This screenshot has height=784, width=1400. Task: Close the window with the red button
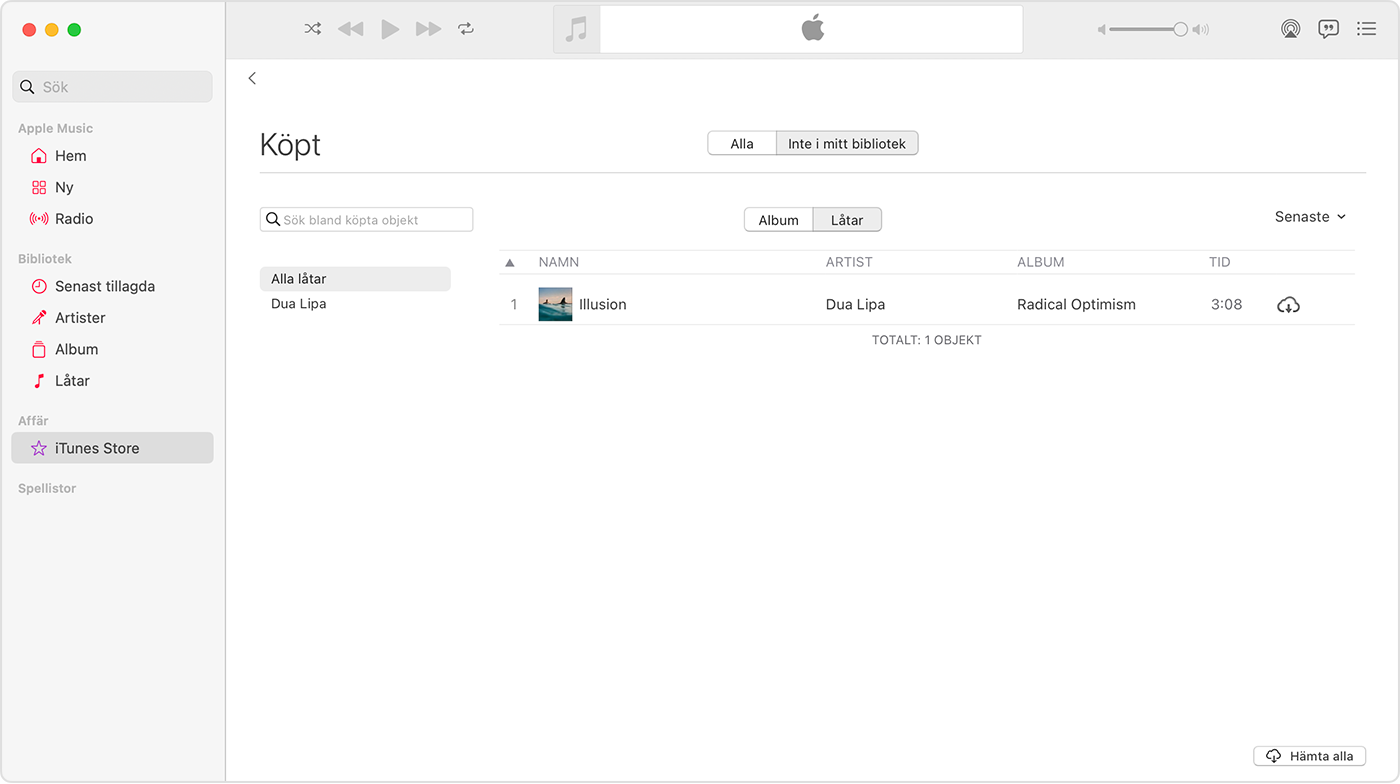tap(30, 30)
